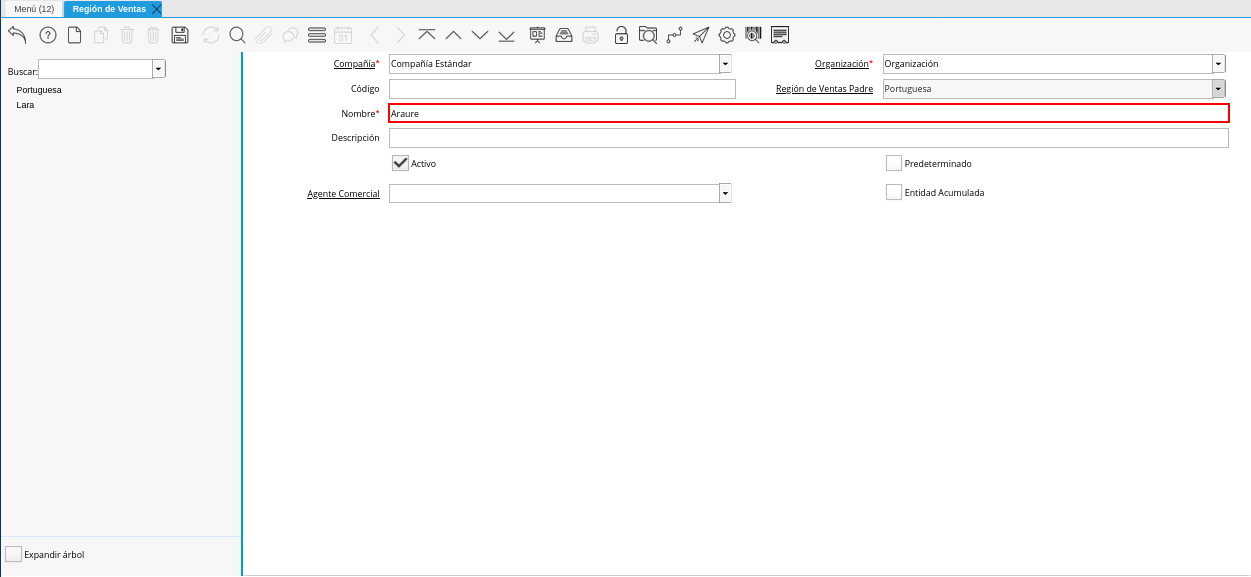Open the Compañía dropdown arrow
Viewport: 1251px width, 577px height.
(x=725, y=64)
